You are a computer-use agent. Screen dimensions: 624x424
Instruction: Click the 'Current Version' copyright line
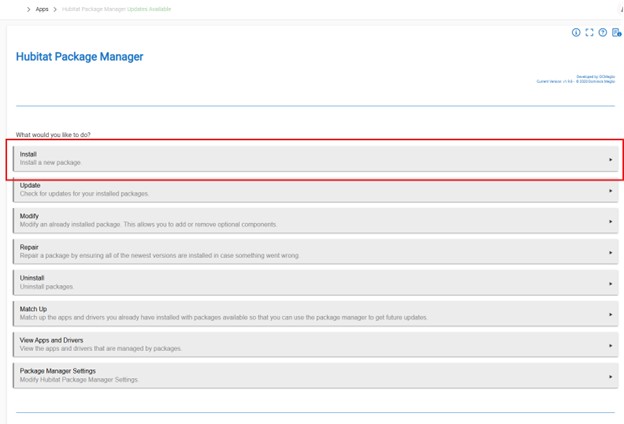coord(575,81)
